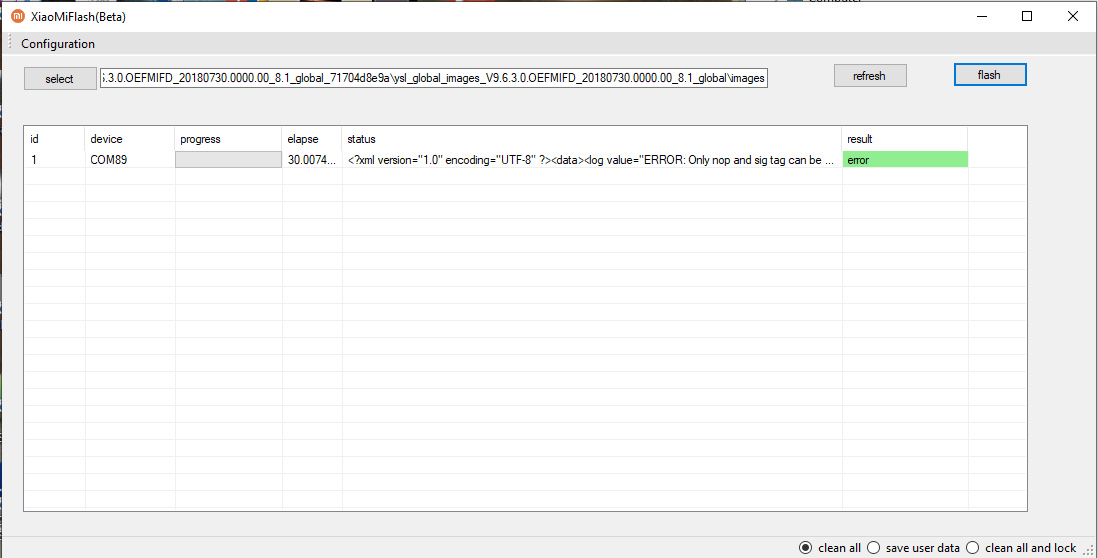Minimize the XiaoMiFlash window
Image resolution: width=1098 pixels, height=558 pixels.
(982, 16)
